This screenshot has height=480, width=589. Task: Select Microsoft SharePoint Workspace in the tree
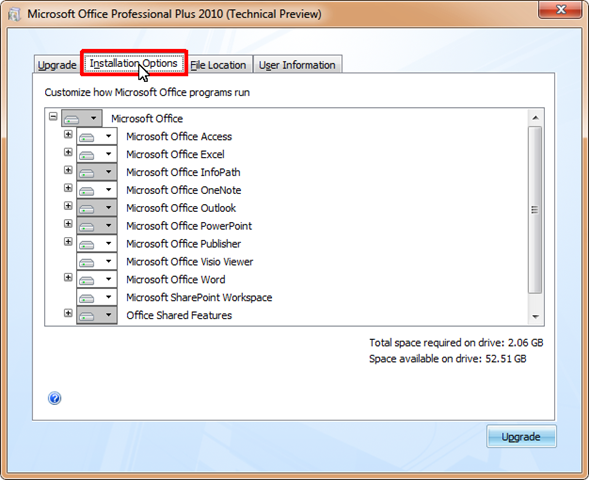point(199,297)
